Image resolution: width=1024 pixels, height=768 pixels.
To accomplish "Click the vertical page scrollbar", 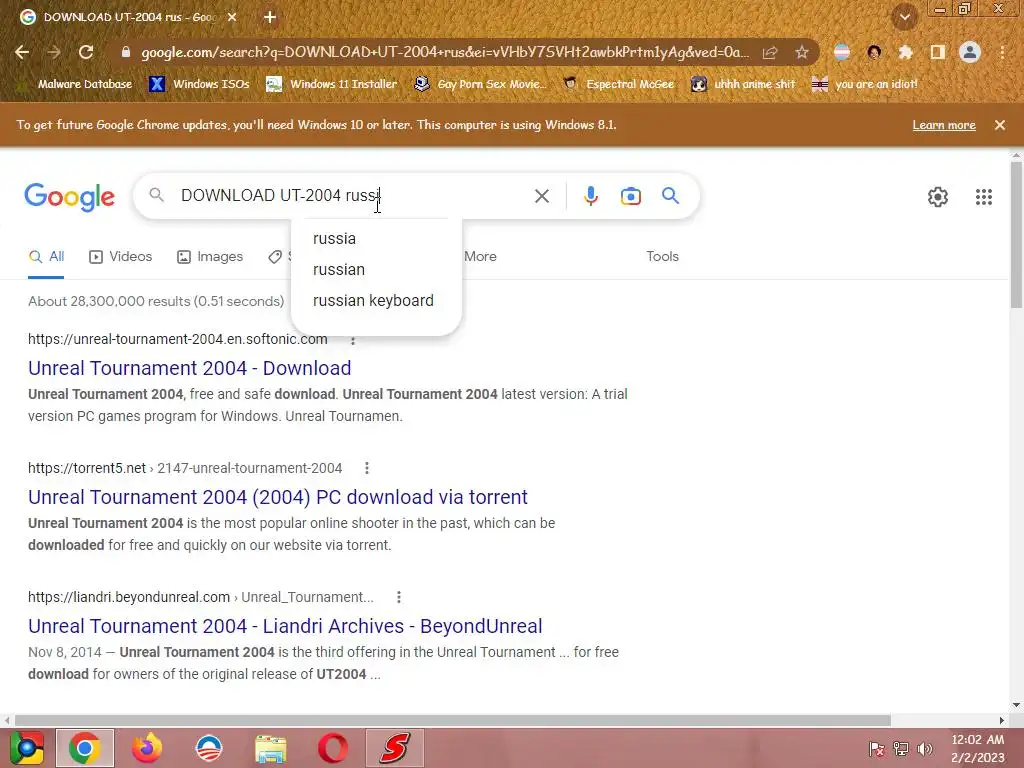I will pyautogui.click(x=1016, y=235).
